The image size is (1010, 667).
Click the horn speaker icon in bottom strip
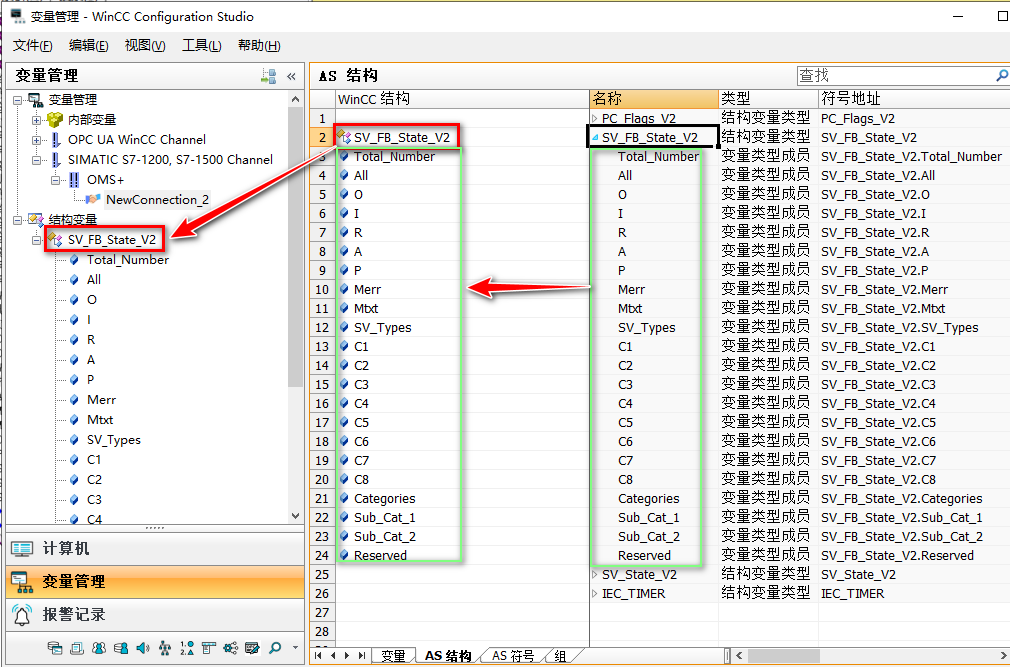coord(142,648)
